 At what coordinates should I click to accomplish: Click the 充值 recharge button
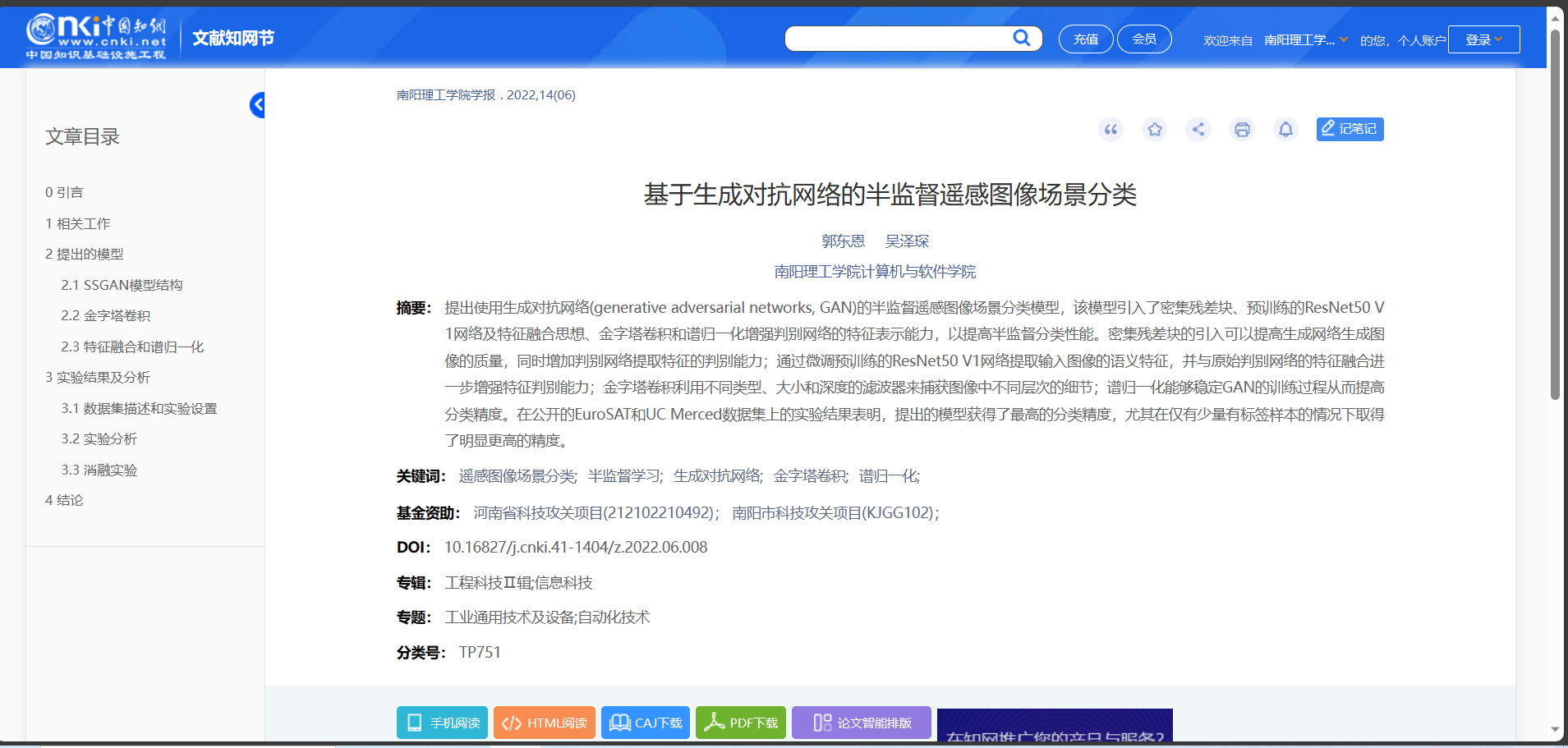[1085, 39]
